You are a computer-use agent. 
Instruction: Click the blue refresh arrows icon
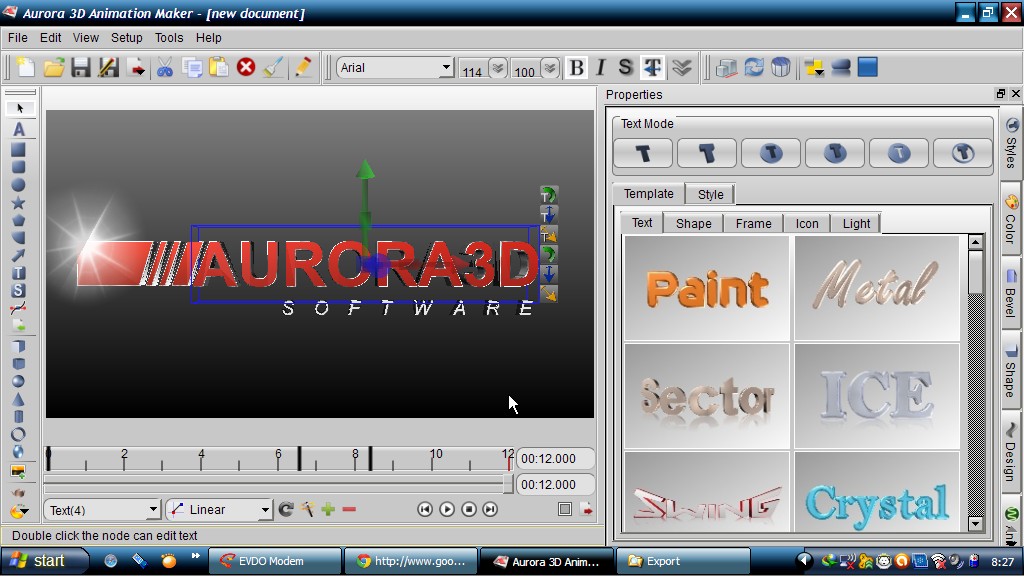pyautogui.click(x=754, y=67)
